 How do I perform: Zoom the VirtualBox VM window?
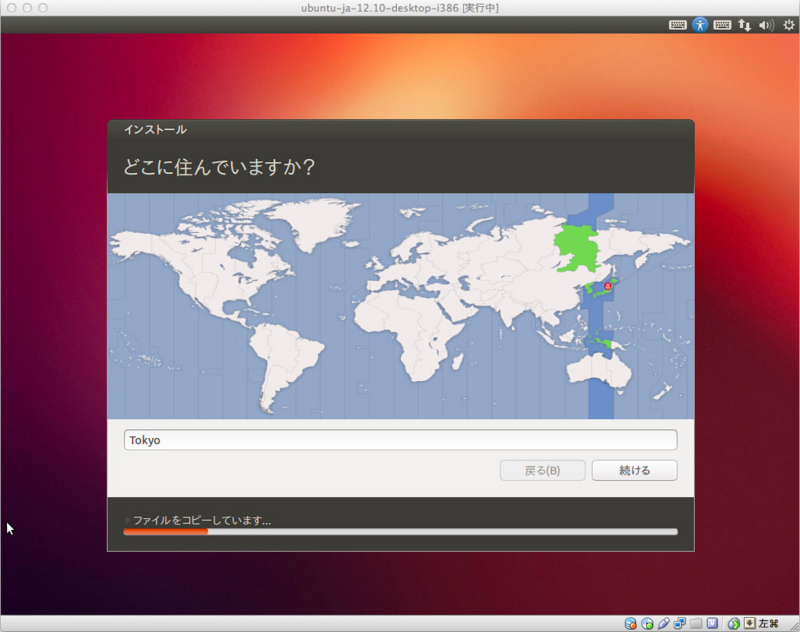click(x=43, y=8)
